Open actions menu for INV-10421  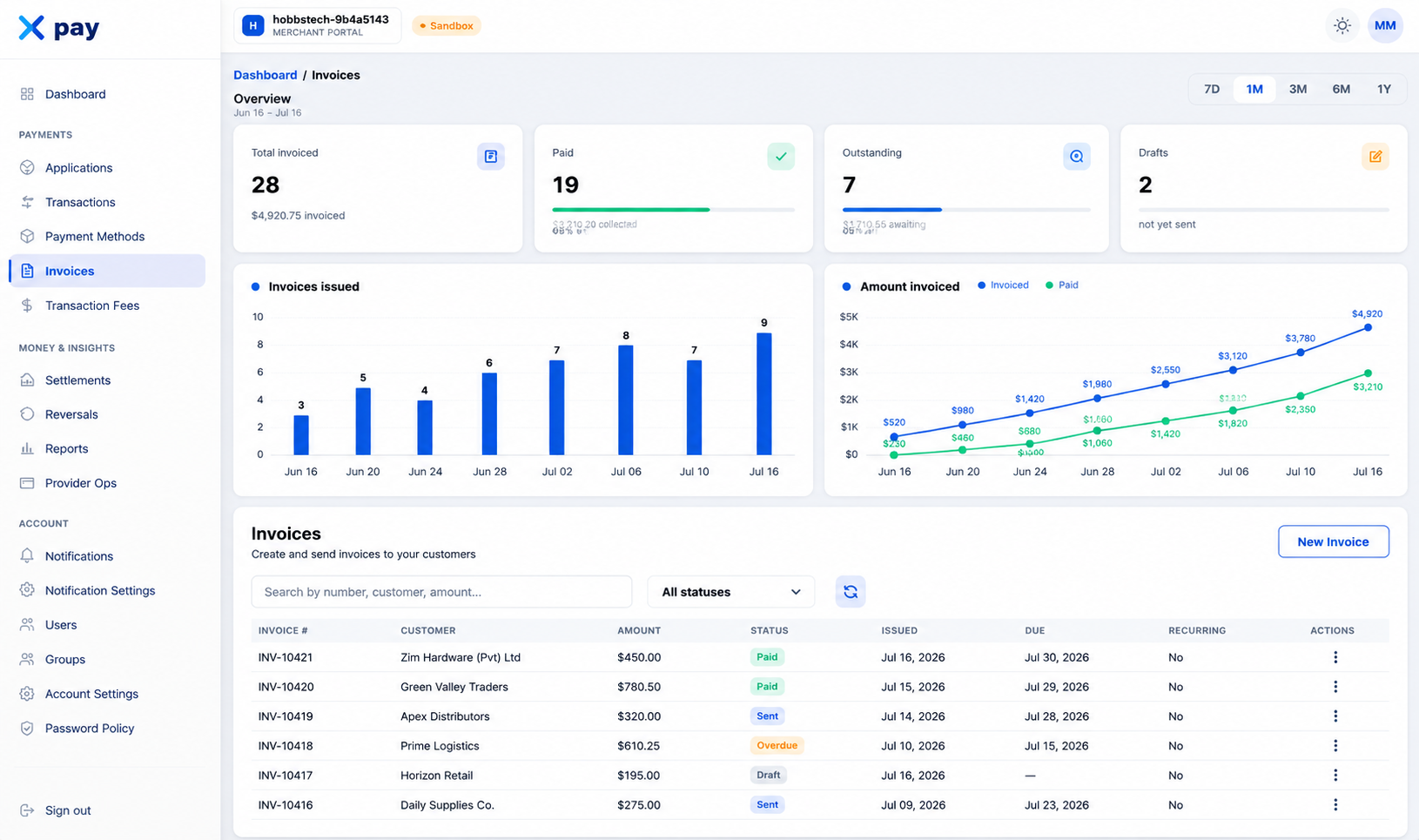pyautogui.click(x=1335, y=657)
